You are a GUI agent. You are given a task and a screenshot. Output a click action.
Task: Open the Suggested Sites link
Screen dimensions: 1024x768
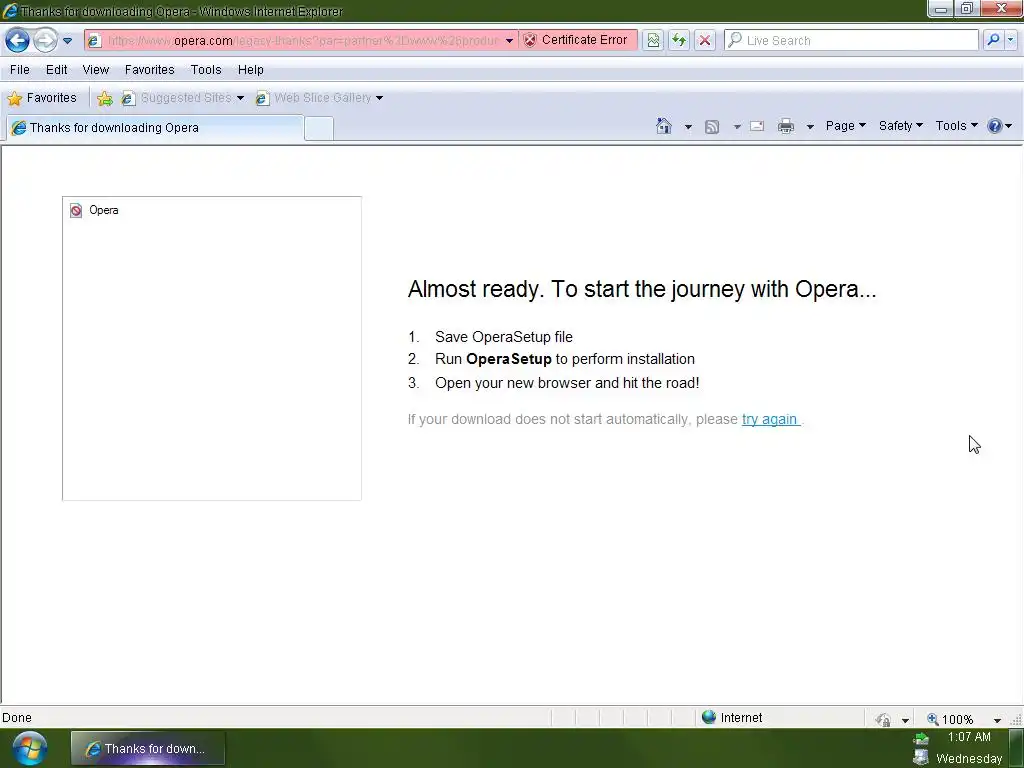pyautogui.click(x=182, y=98)
